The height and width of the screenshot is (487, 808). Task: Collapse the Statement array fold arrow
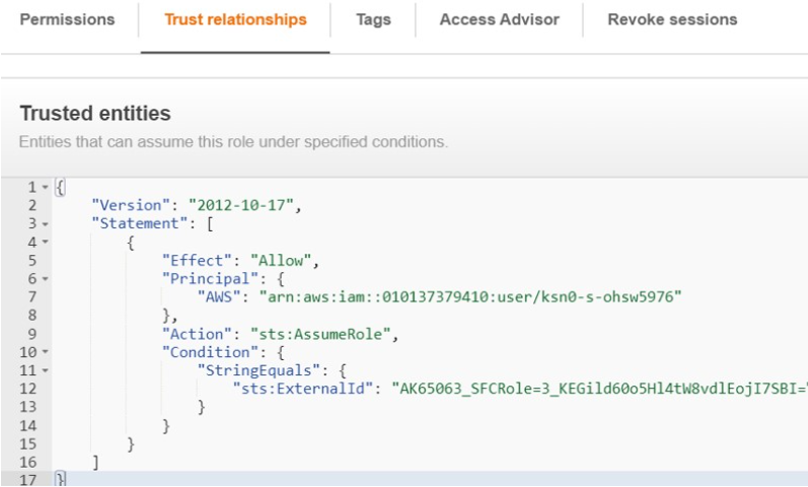45,223
